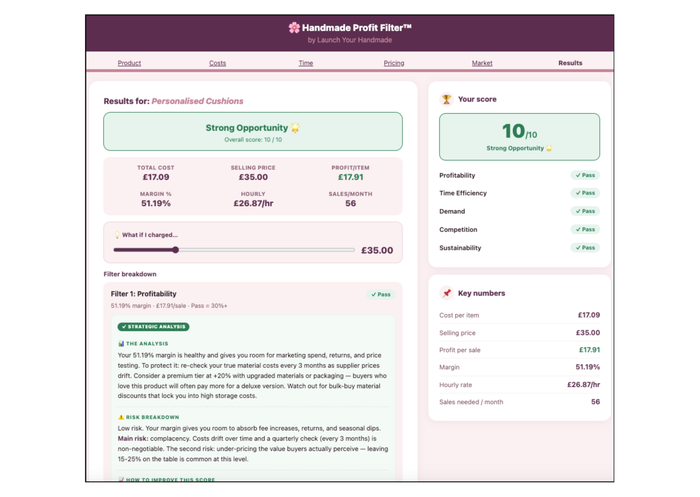The image size is (700, 497).
Task: Click the warning icon next to Risk Breakdown
Action: (x=121, y=417)
